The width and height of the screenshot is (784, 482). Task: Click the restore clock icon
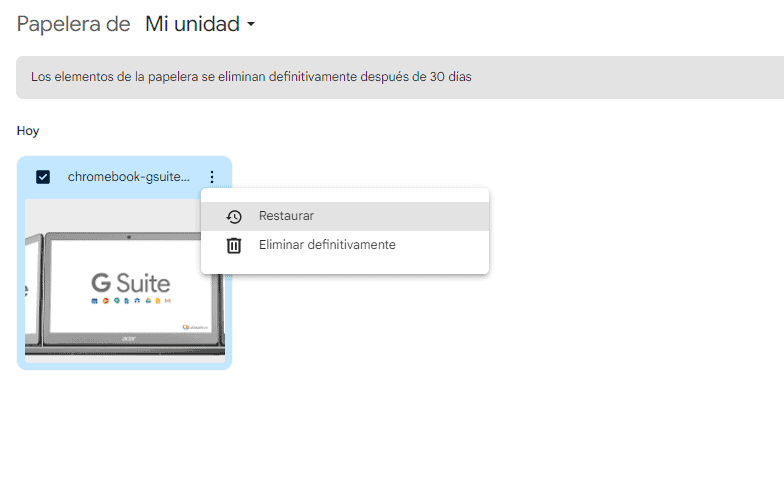point(234,216)
